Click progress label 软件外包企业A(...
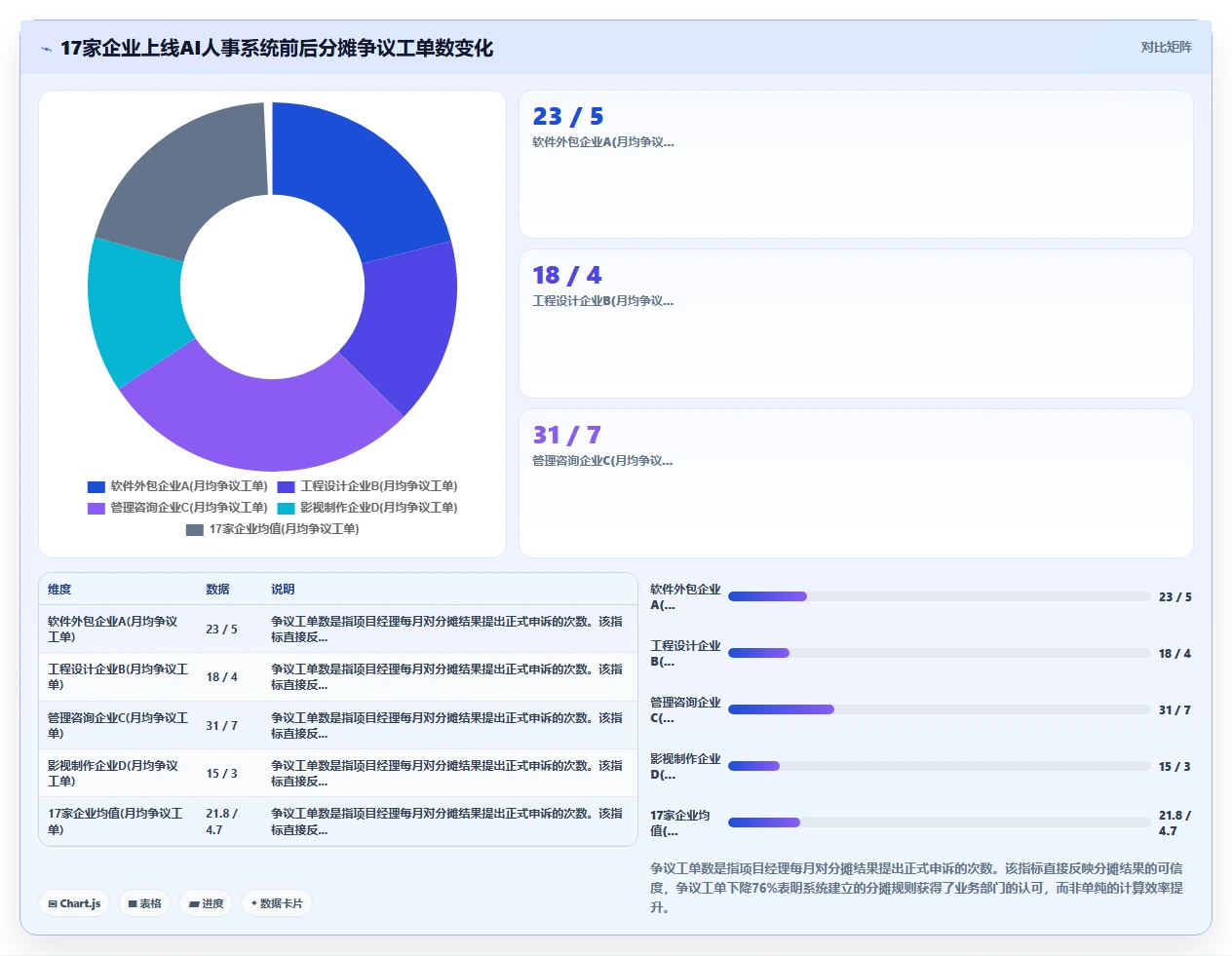The image size is (1232, 956). pos(685,597)
